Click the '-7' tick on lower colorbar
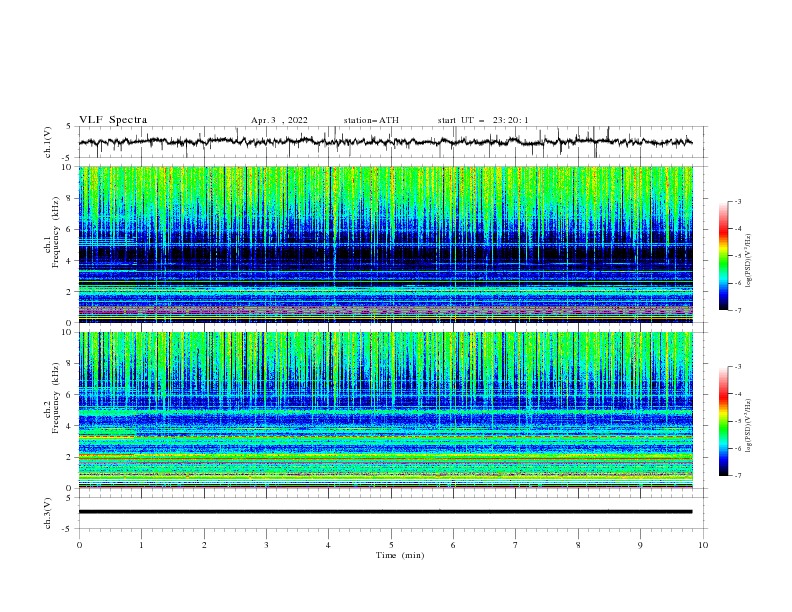The height and width of the screenshot is (612, 792). pos(737,475)
